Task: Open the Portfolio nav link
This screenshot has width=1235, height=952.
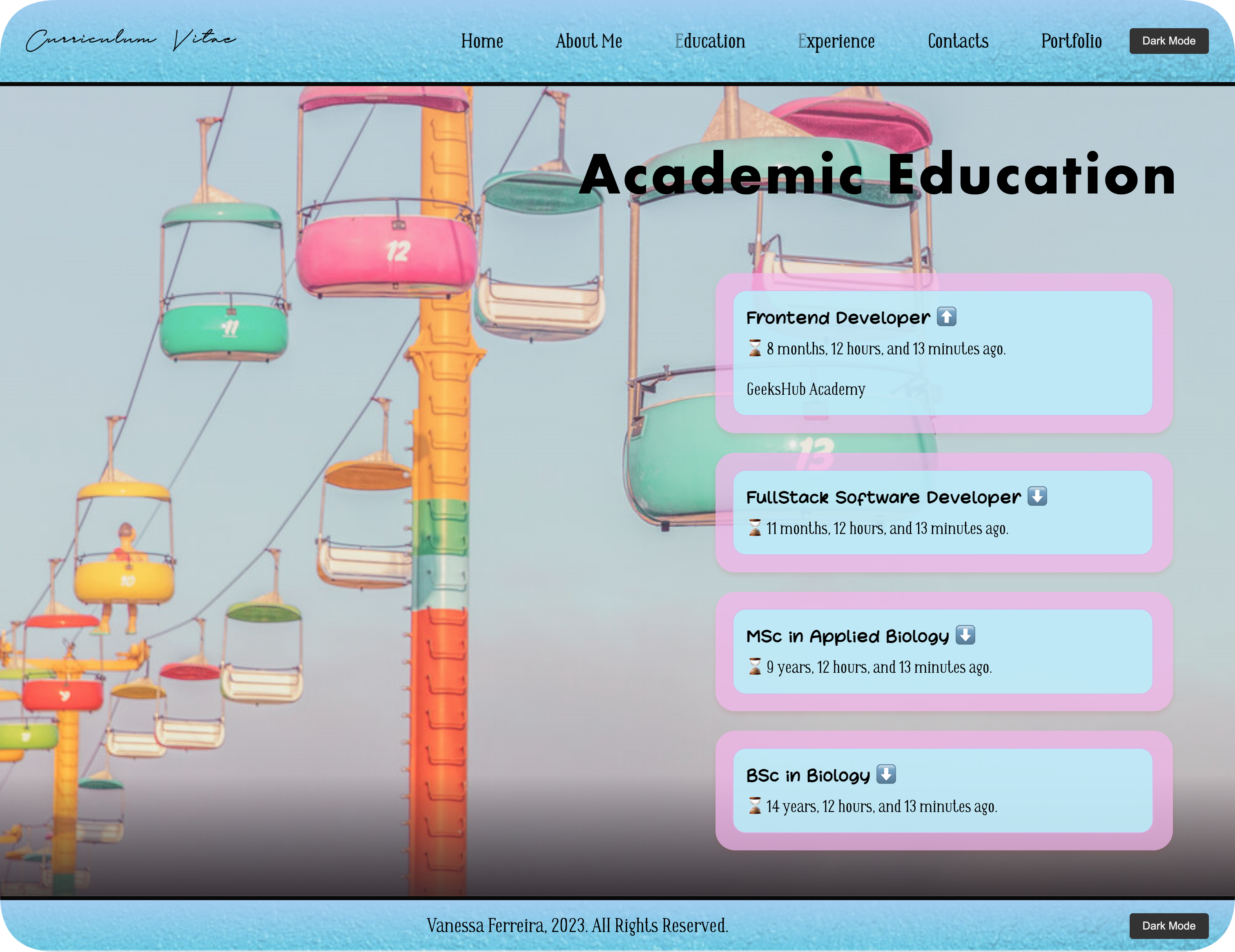Action: (1071, 41)
